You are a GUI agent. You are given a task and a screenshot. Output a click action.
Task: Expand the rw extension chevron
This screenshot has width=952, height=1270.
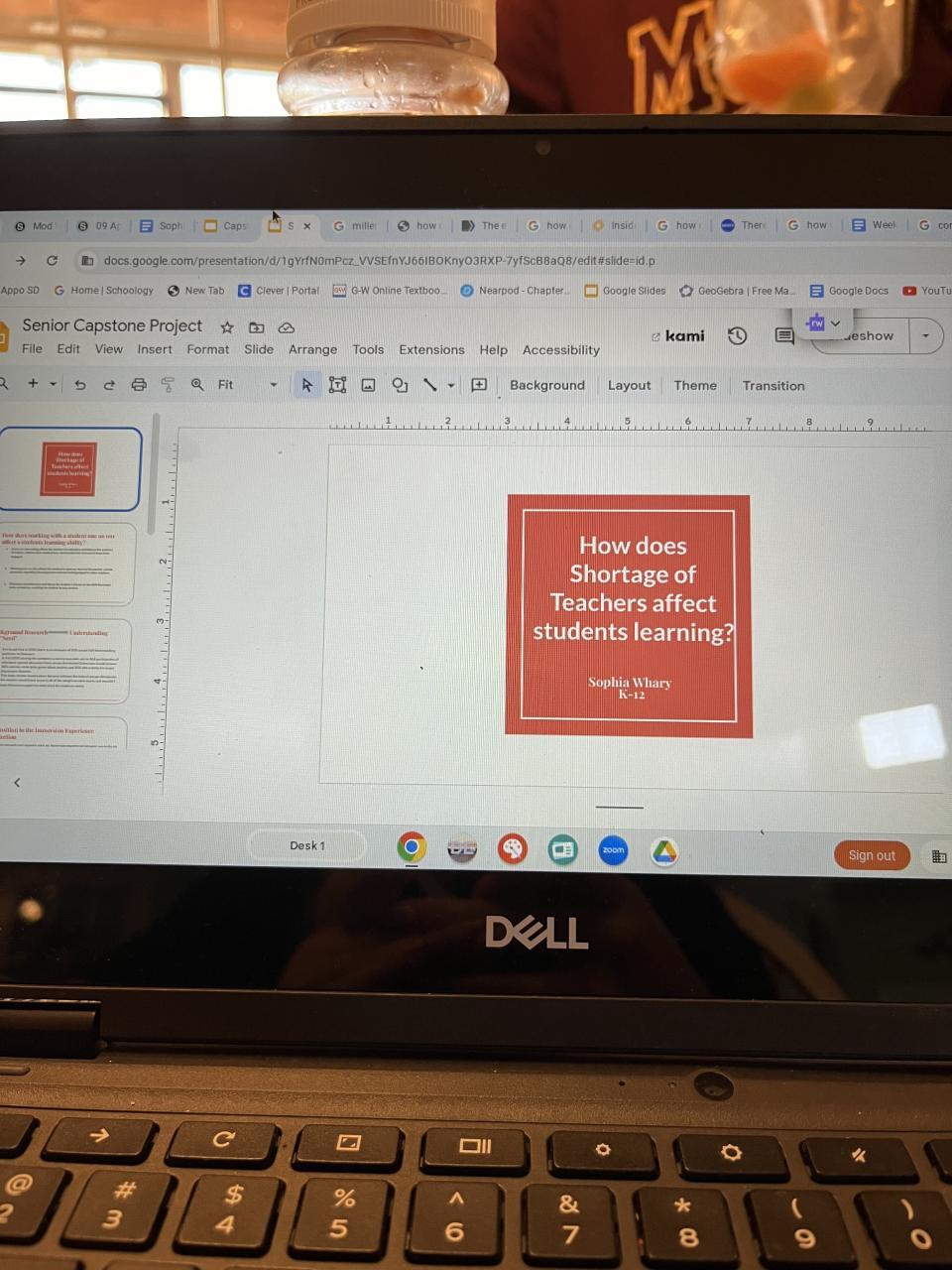(x=836, y=322)
